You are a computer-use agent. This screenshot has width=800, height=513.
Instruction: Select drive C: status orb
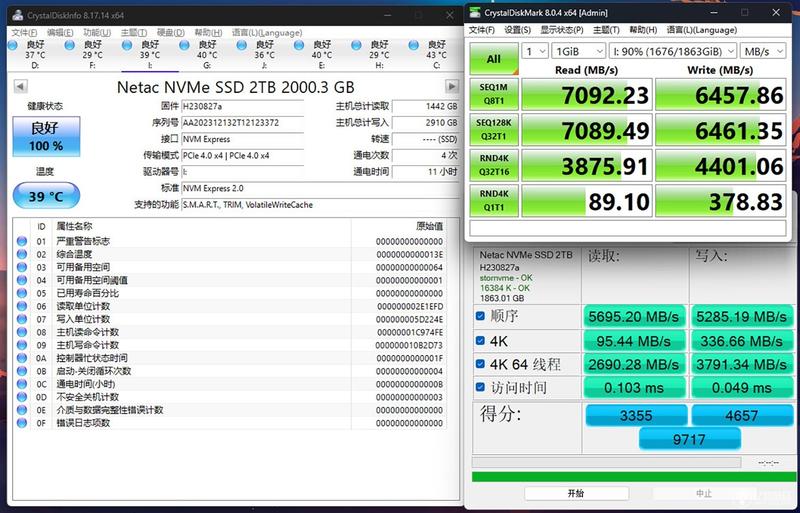[414, 45]
